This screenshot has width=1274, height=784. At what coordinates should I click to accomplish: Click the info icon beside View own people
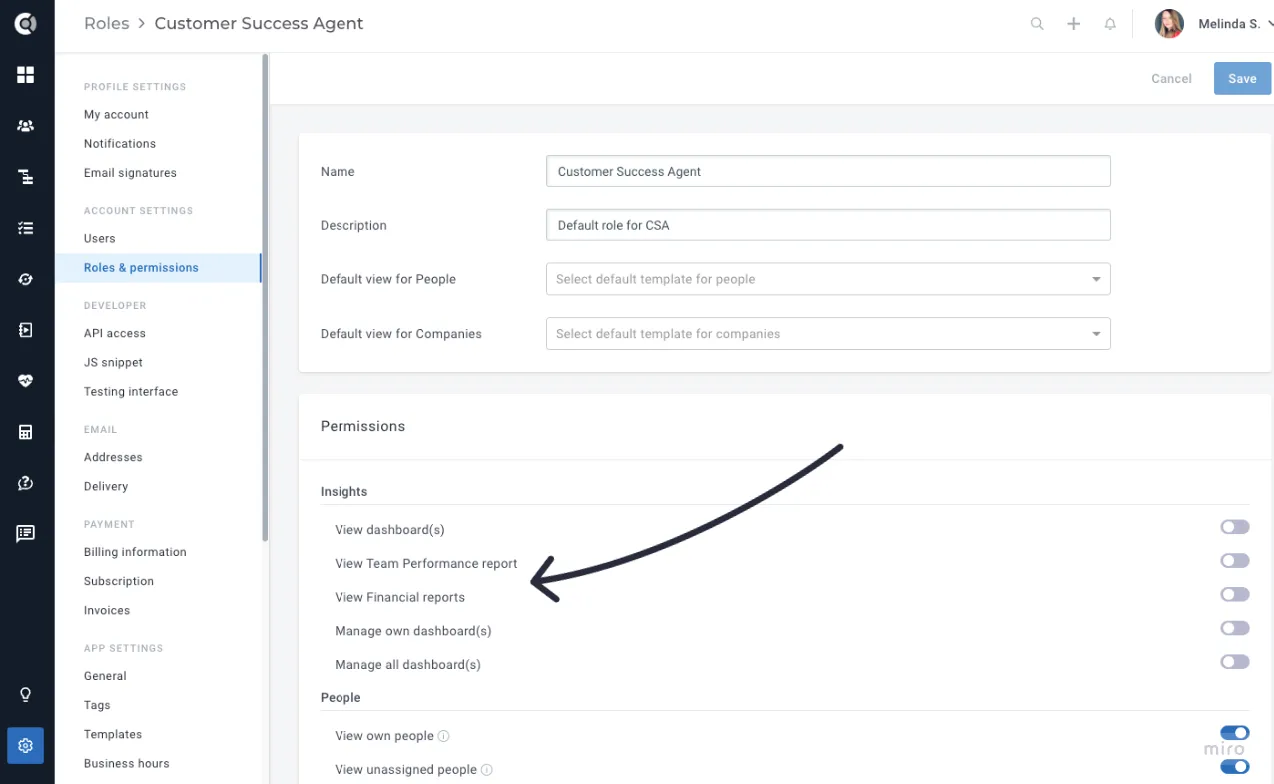point(444,736)
